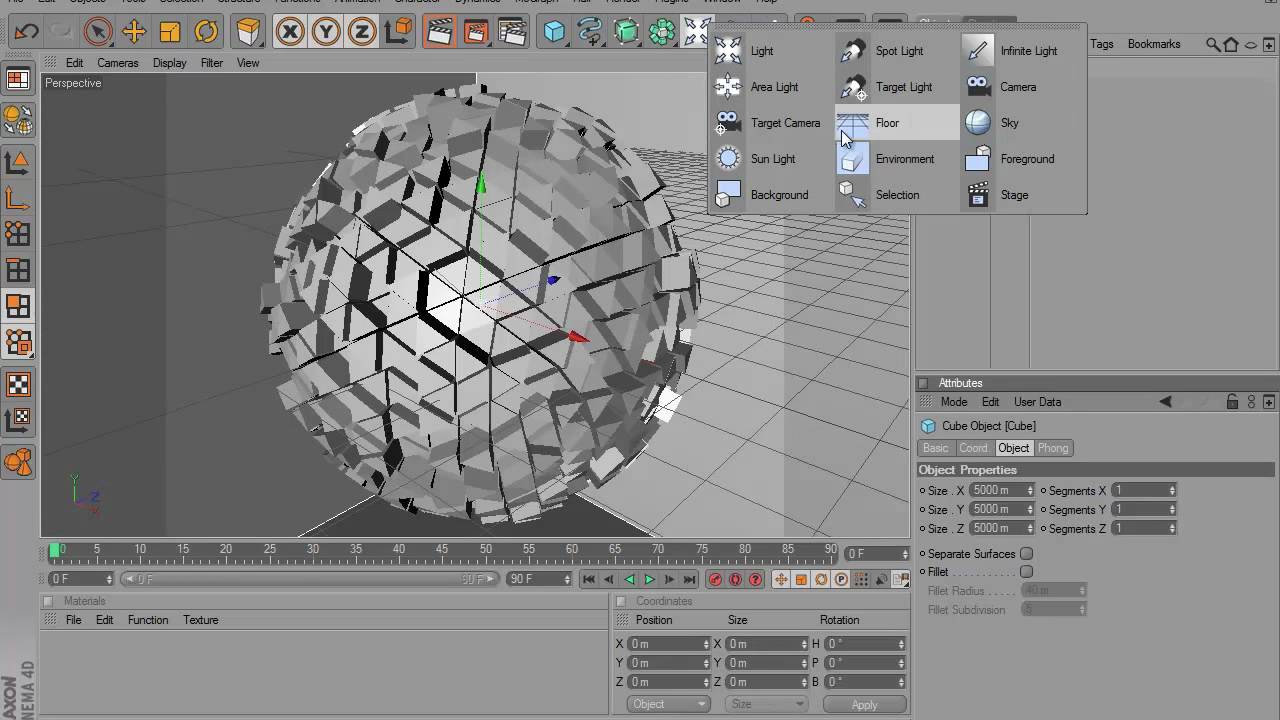The height and width of the screenshot is (720, 1280).
Task: Open the Size mode dropdown in Coordinates
Action: coord(765,704)
